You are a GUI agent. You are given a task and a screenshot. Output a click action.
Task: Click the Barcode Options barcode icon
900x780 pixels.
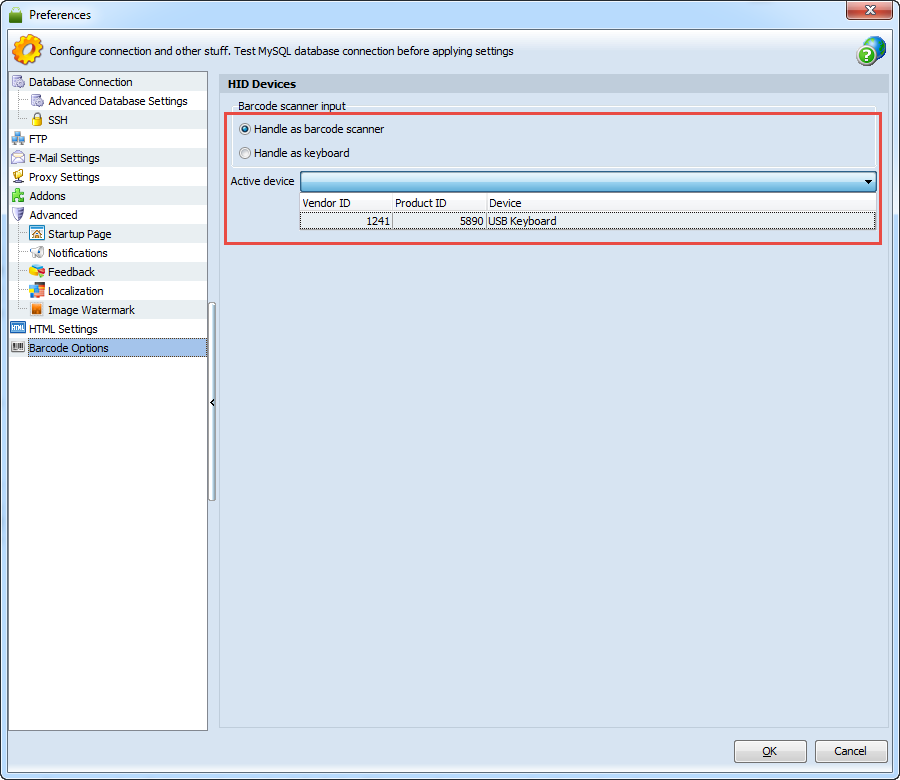[18, 347]
